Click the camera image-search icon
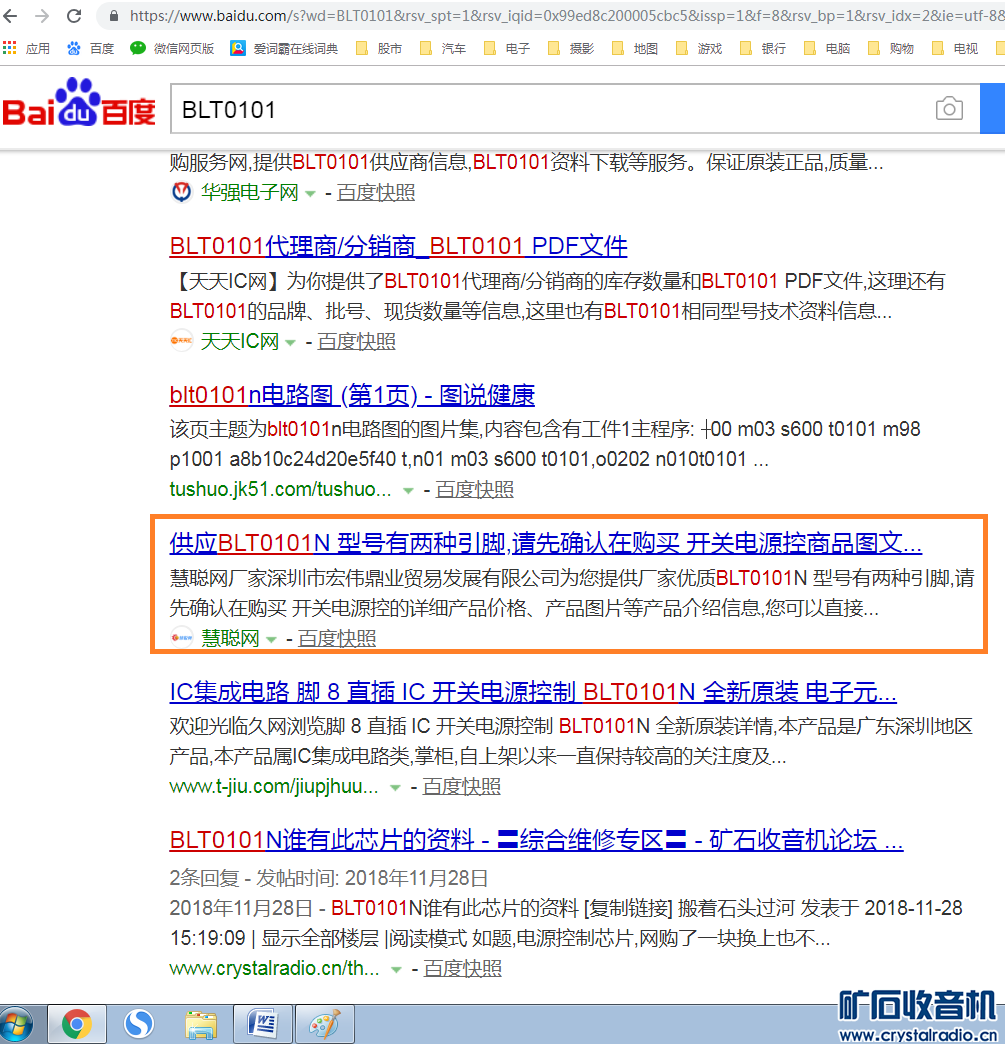 point(949,108)
